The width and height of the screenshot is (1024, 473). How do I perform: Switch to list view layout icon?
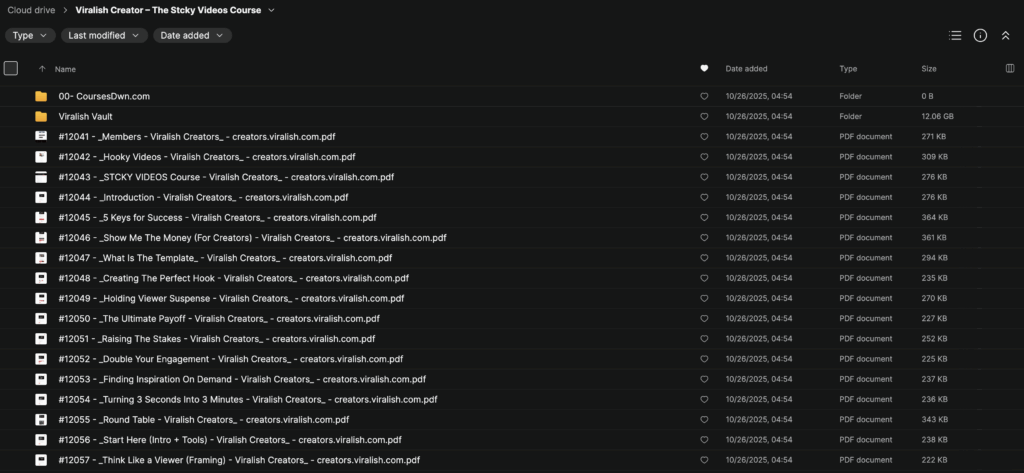pos(955,36)
